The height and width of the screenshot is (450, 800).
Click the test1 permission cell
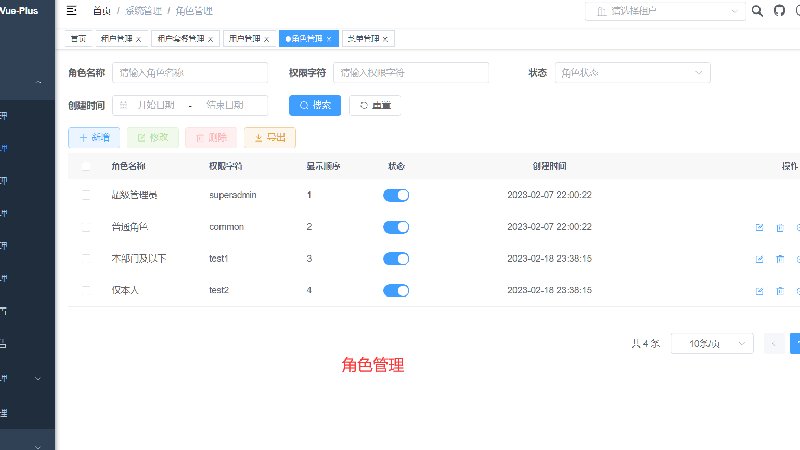(218, 259)
